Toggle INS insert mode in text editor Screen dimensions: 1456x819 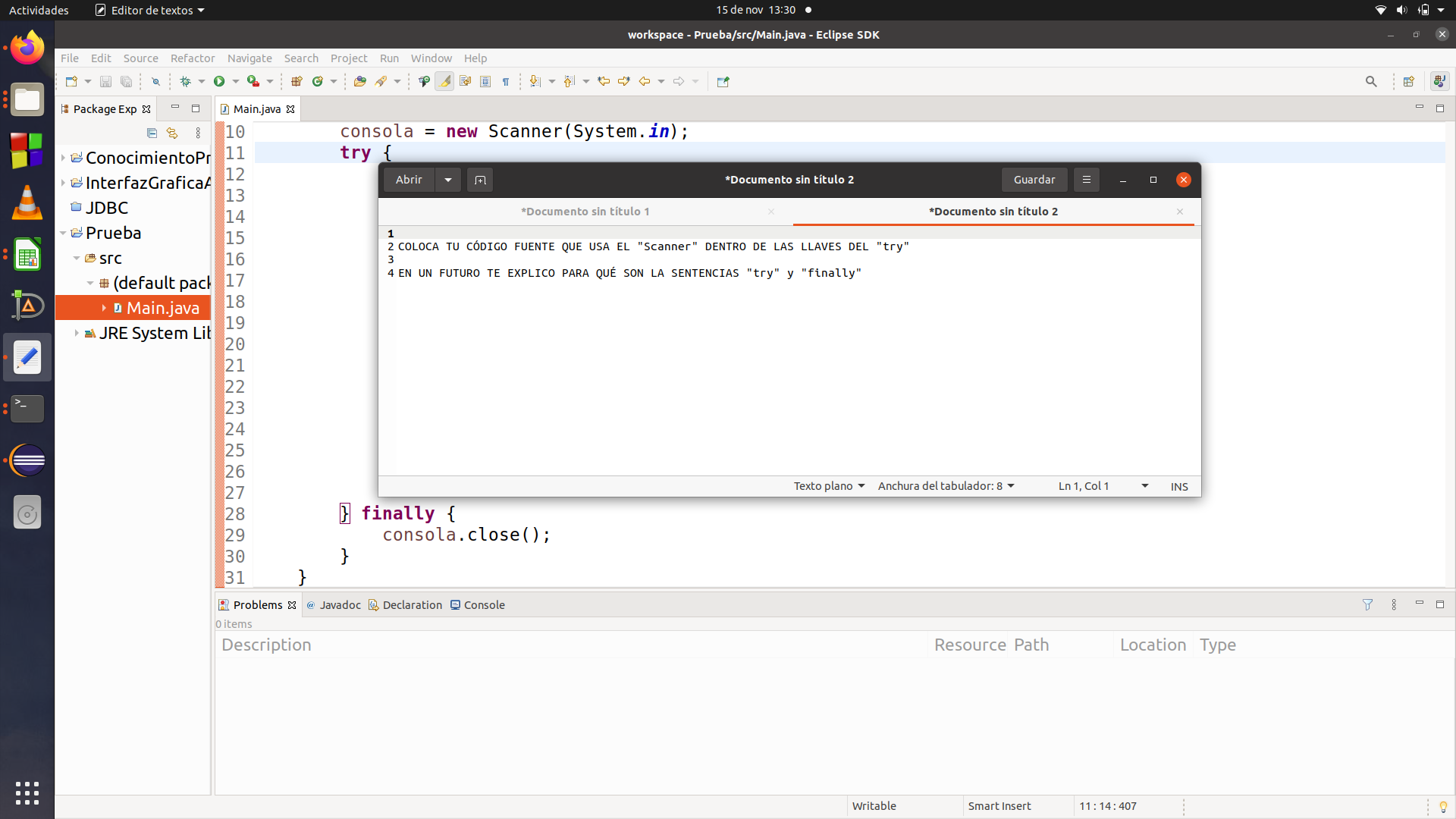click(x=1179, y=487)
